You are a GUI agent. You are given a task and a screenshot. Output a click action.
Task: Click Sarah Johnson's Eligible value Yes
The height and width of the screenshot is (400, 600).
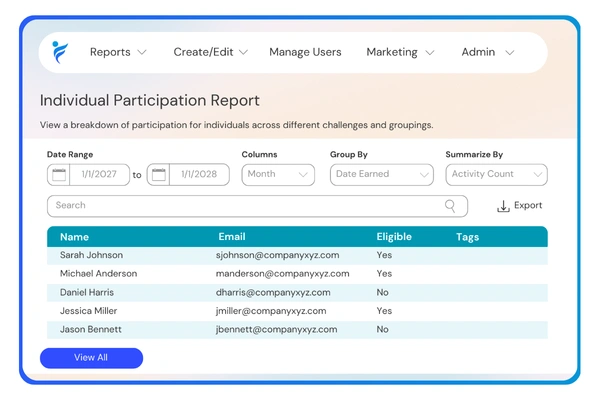pyautogui.click(x=384, y=255)
